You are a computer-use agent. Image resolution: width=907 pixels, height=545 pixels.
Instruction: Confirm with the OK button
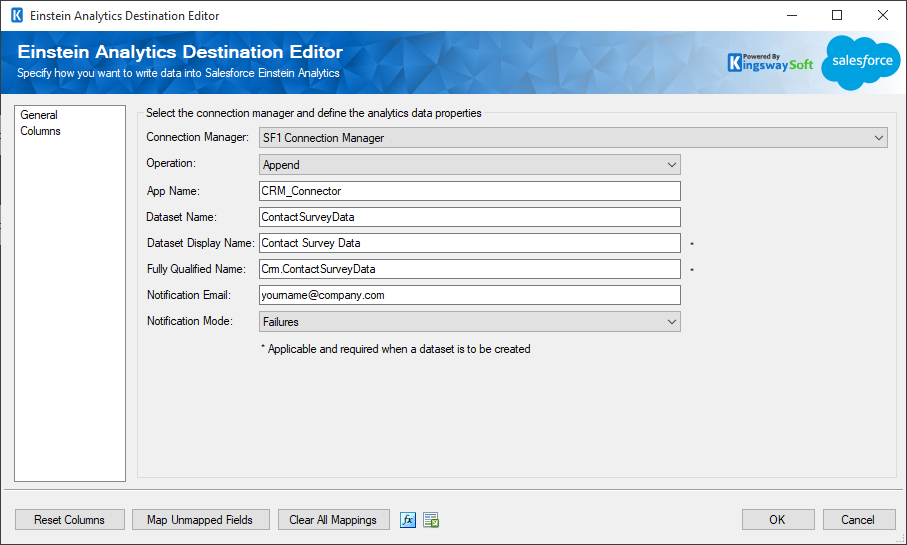click(x=778, y=520)
